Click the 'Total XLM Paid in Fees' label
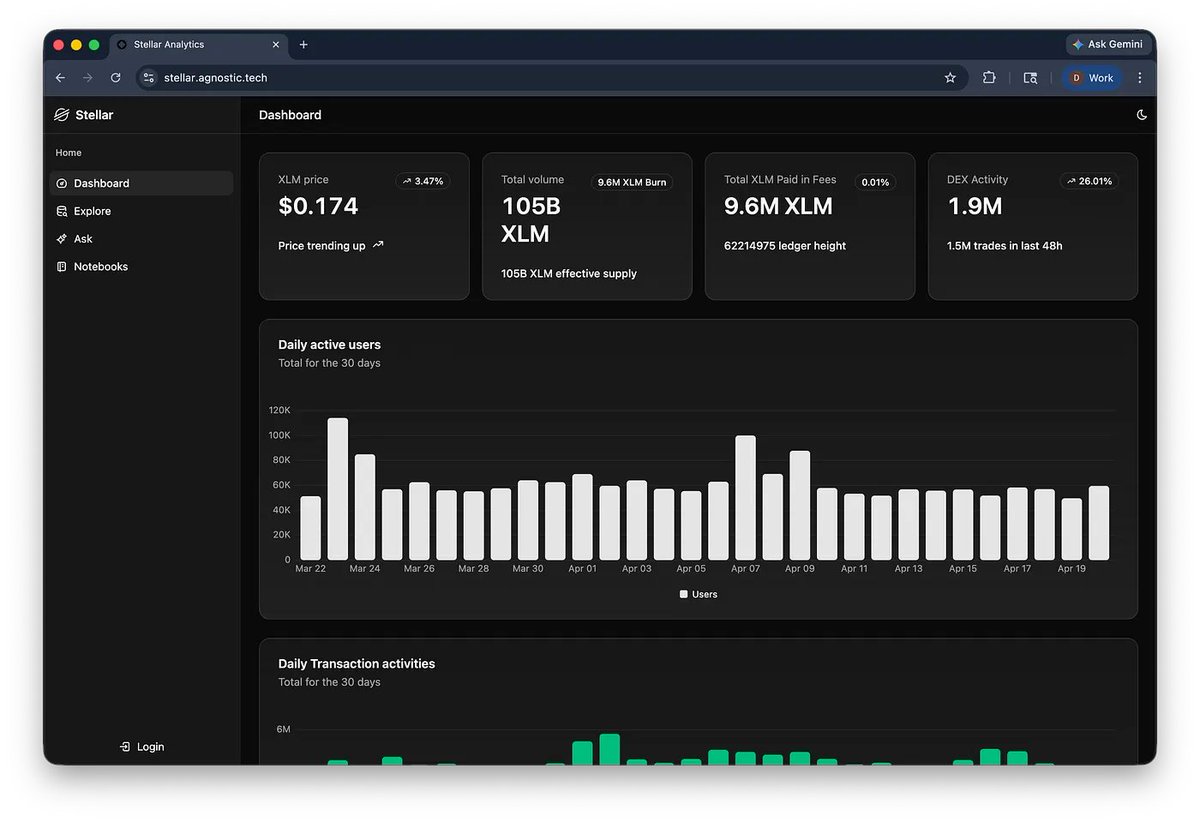The width and height of the screenshot is (1200, 822). (780, 180)
